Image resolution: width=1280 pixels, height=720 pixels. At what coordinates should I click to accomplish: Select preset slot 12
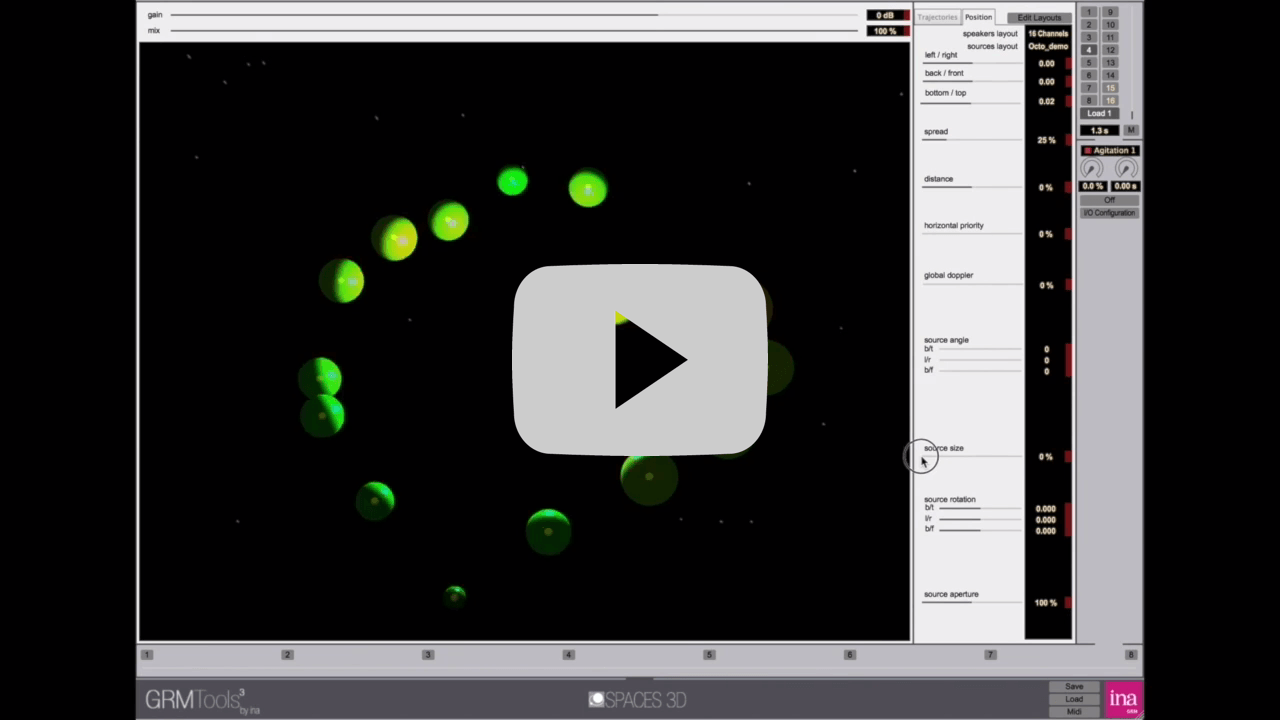(1110, 50)
